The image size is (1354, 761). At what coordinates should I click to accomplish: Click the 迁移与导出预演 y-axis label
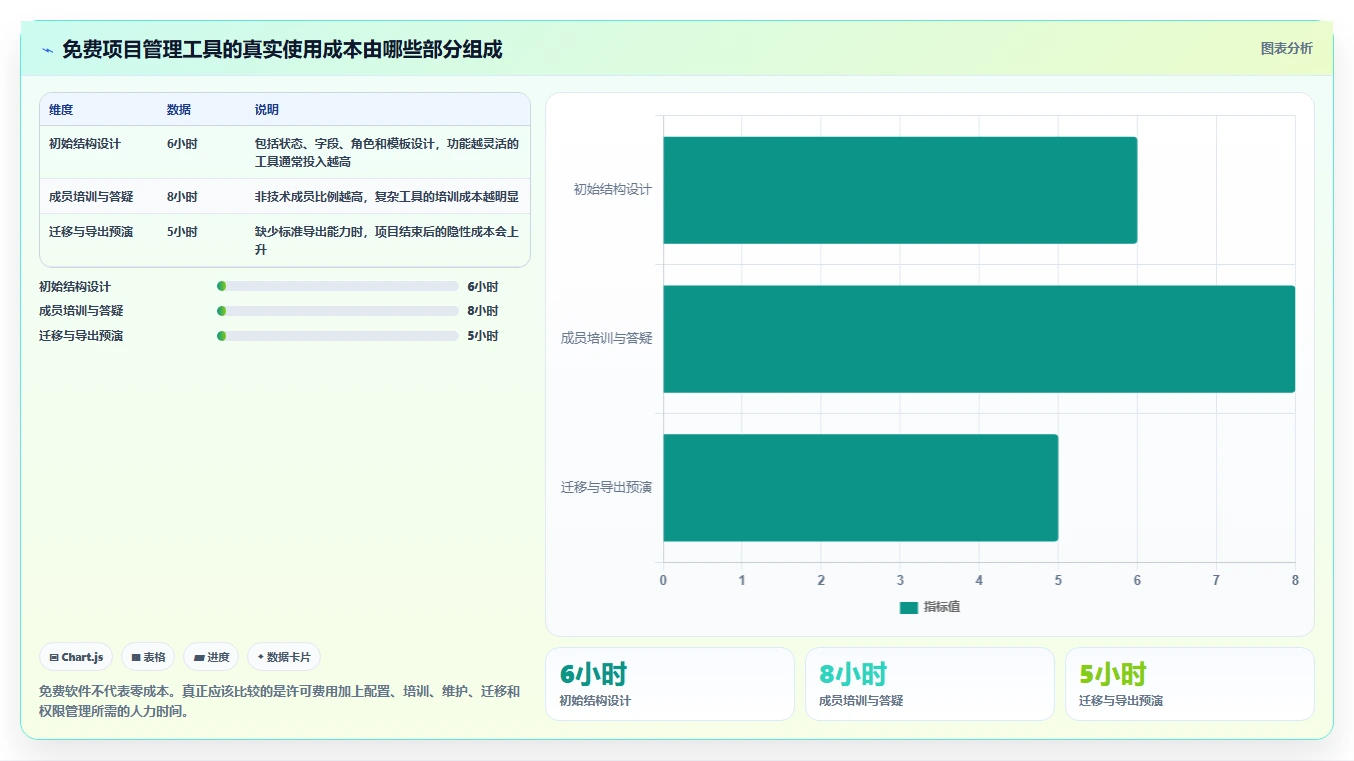(x=606, y=488)
